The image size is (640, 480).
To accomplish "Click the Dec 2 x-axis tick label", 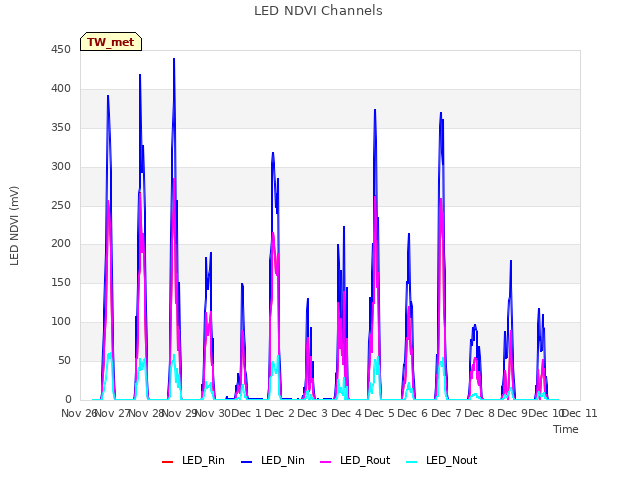I will pyautogui.click(x=280, y=413).
